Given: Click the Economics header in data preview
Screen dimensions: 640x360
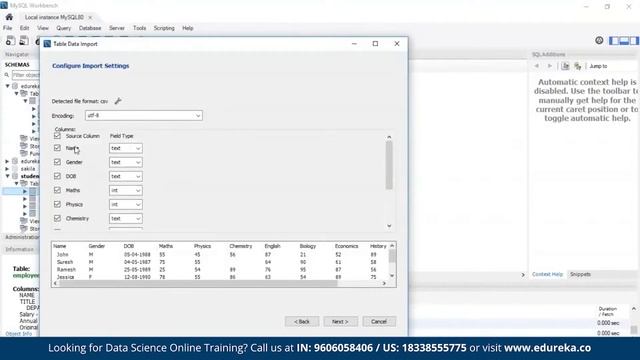Looking at the screenshot, I should (x=346, y=246).
